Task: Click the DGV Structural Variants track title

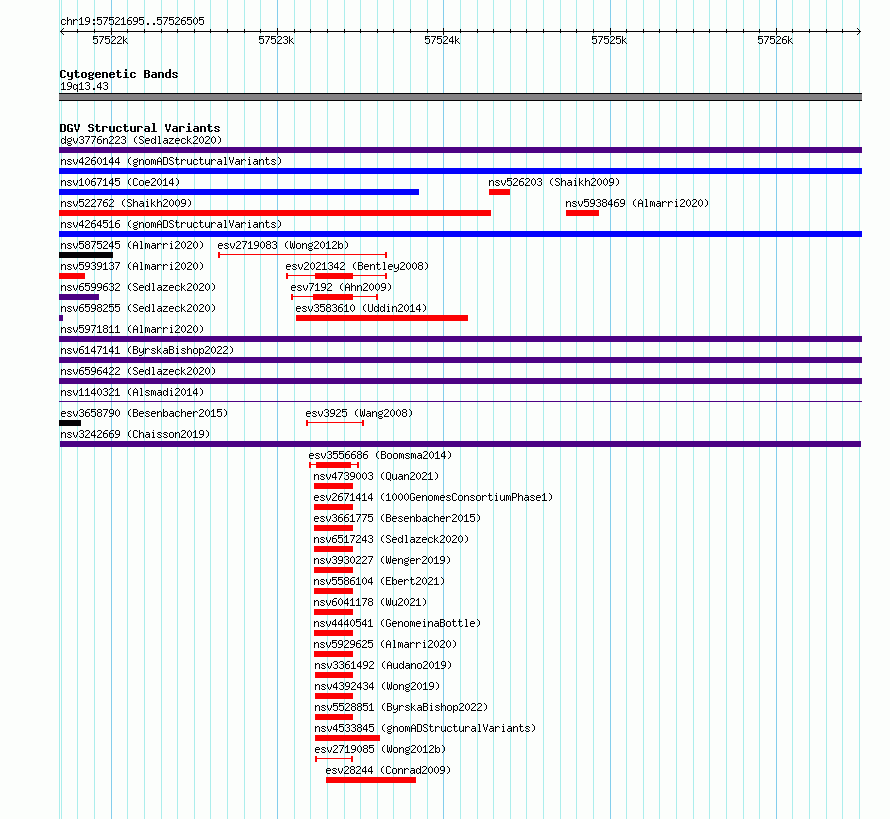Action: [x=140, y=128]
